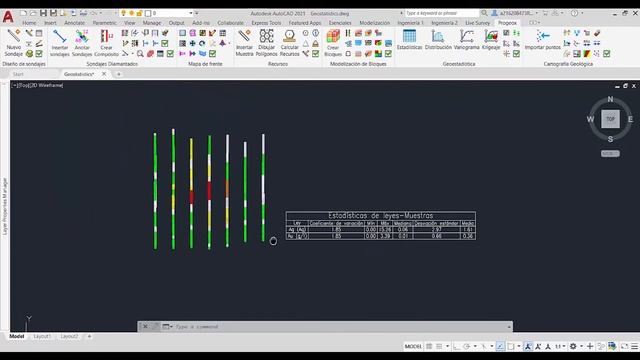Add a new layout with plus button
The image size is (640, 360).
click(89, 336)
